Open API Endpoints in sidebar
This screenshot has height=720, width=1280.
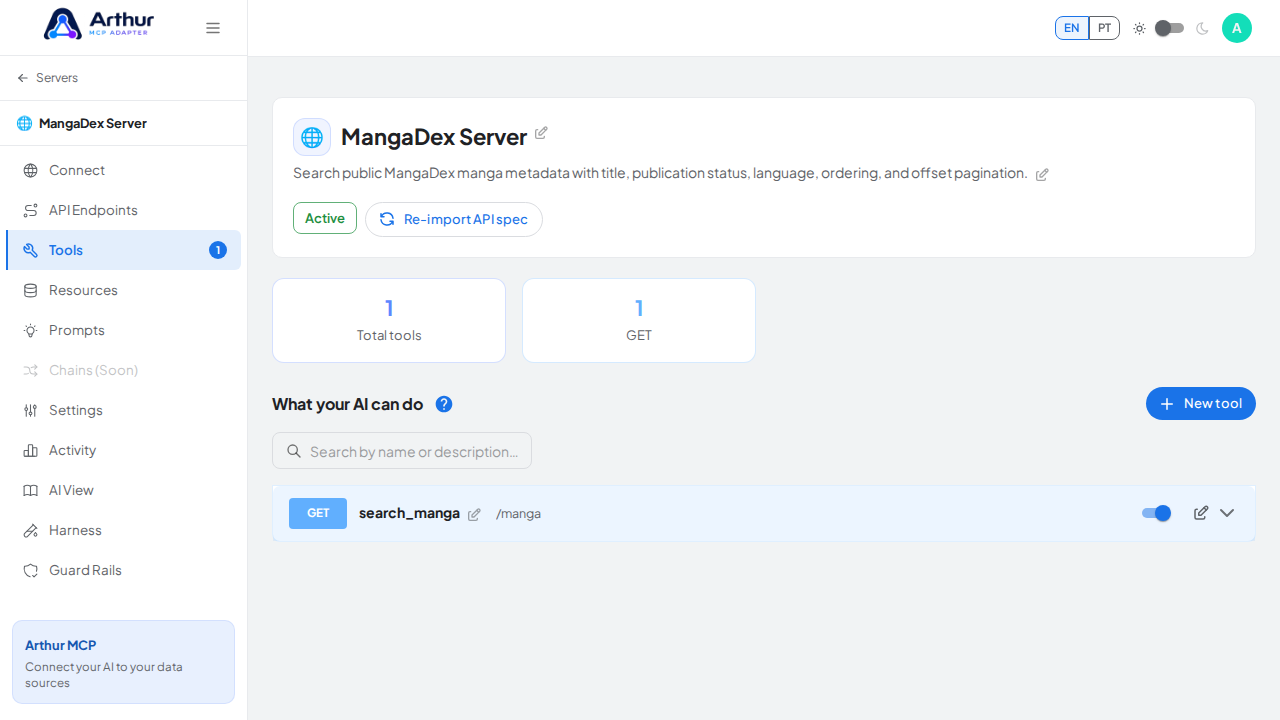123,210
